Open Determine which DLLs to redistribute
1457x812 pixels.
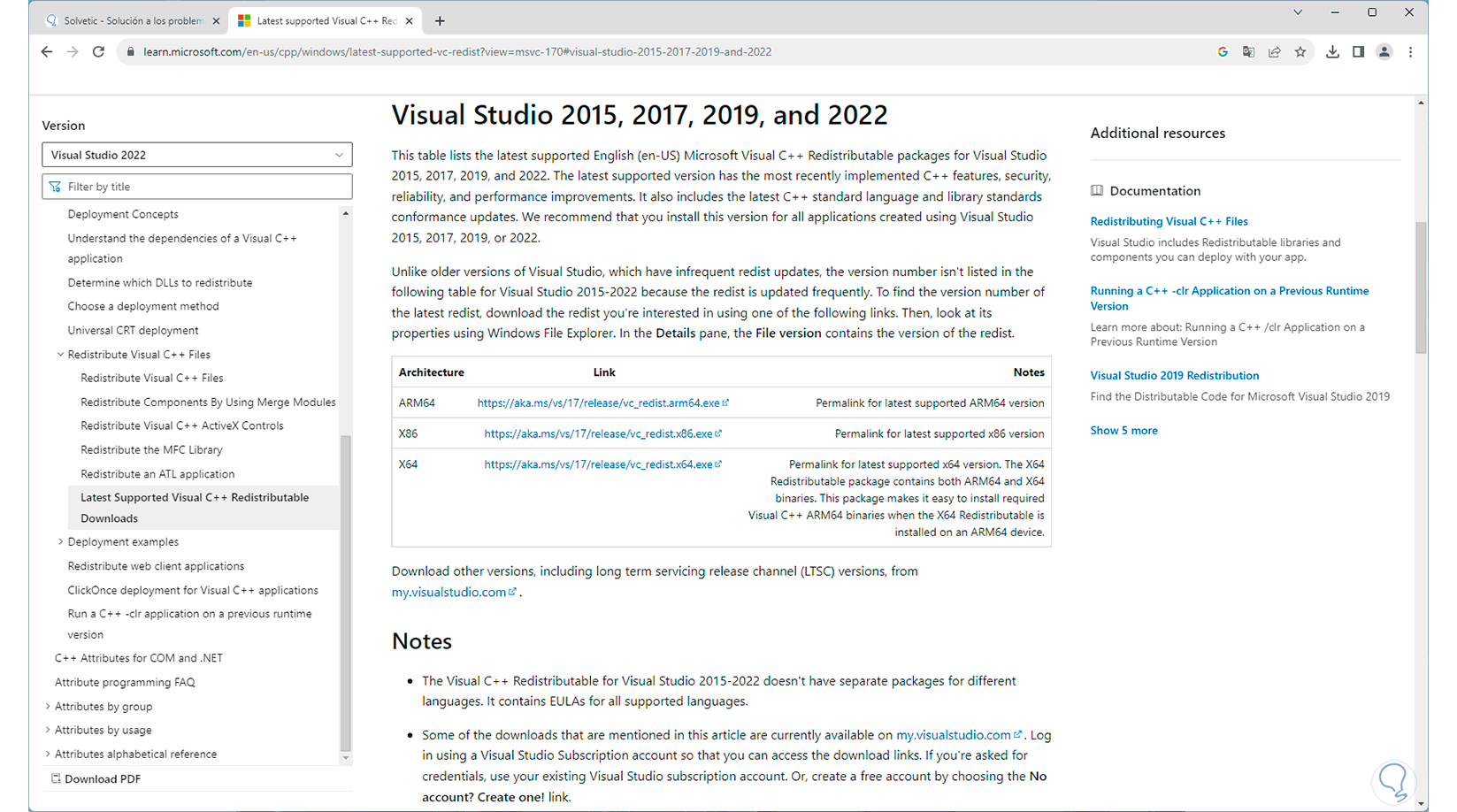(x=160, y=282)
